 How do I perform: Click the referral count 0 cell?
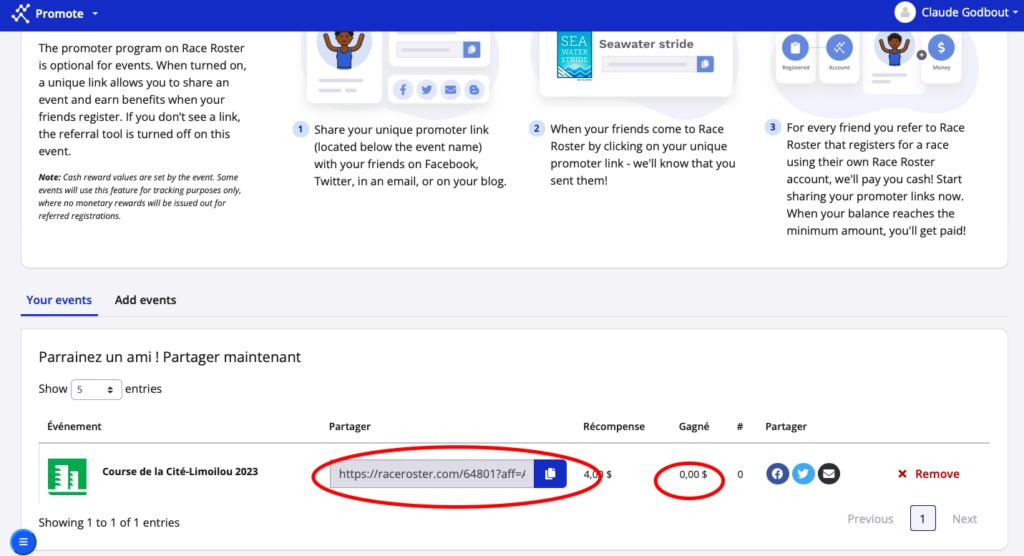(x=740, y=474)
